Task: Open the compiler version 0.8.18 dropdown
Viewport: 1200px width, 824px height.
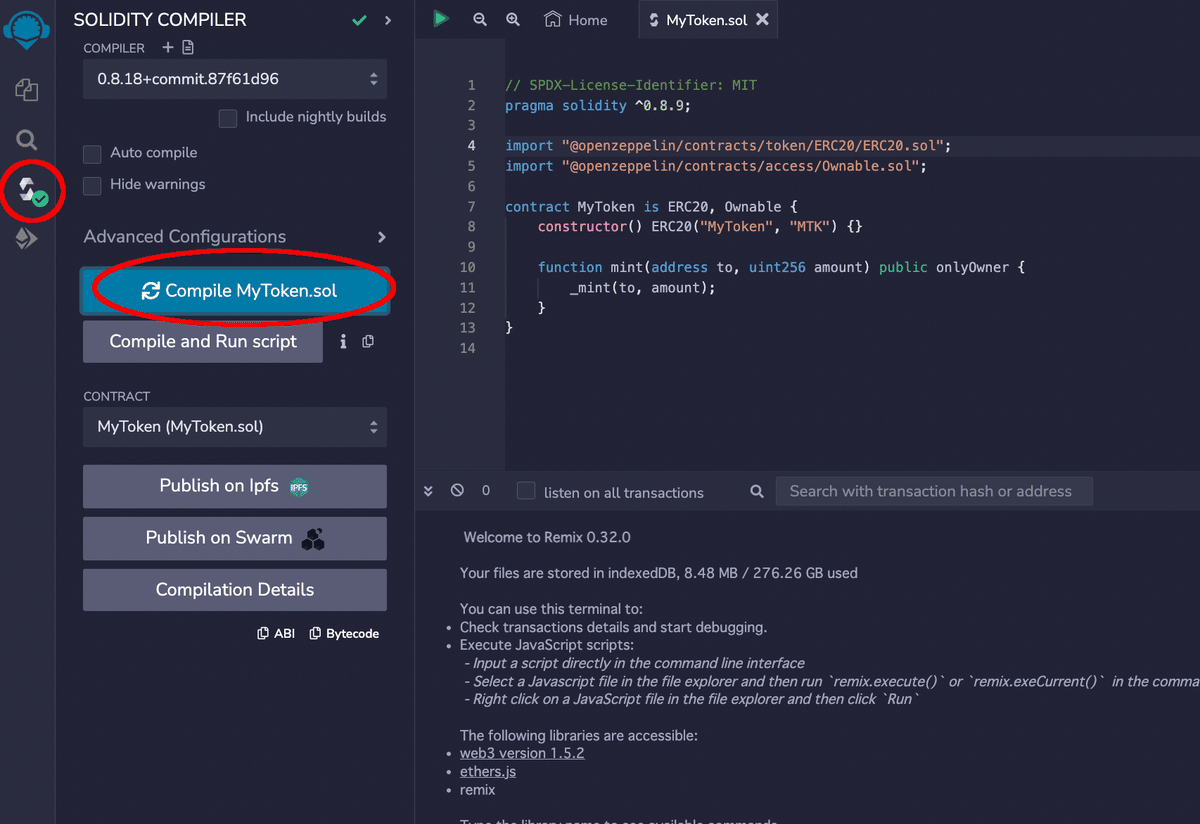Action: pos(235,78)
